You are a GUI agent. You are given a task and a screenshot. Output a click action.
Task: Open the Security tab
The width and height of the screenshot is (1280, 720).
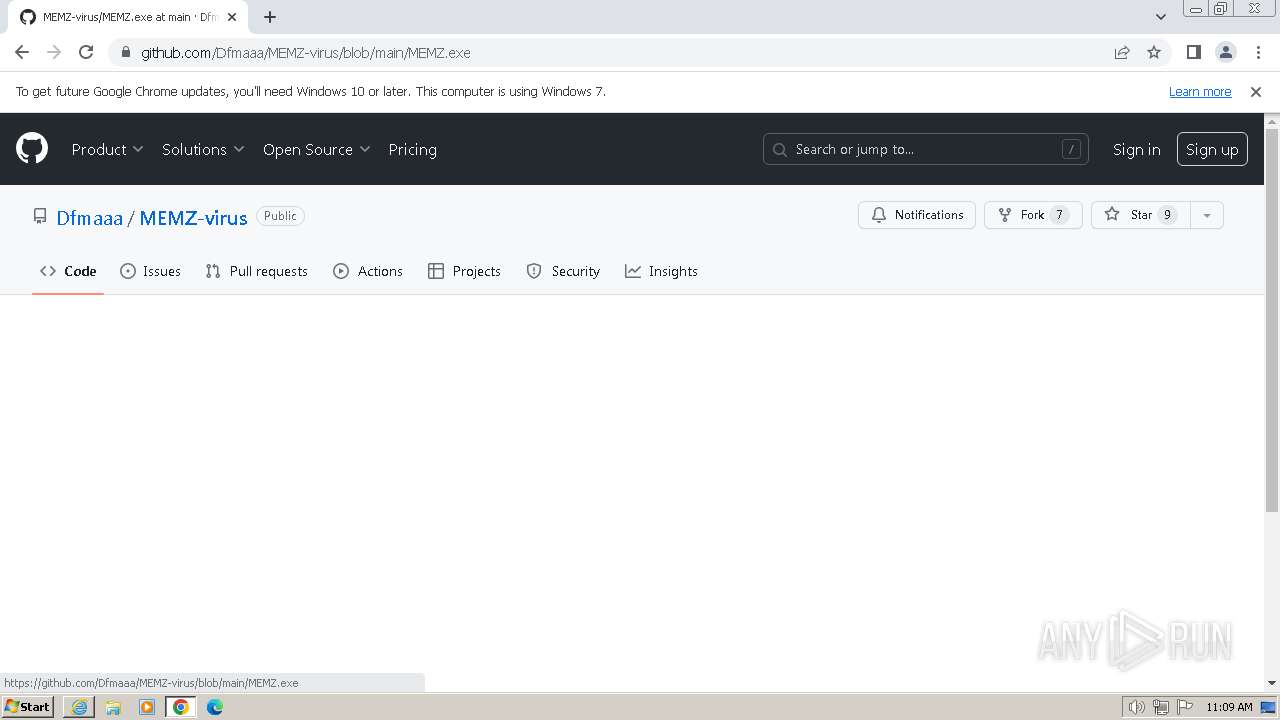(x=563, y=271)
